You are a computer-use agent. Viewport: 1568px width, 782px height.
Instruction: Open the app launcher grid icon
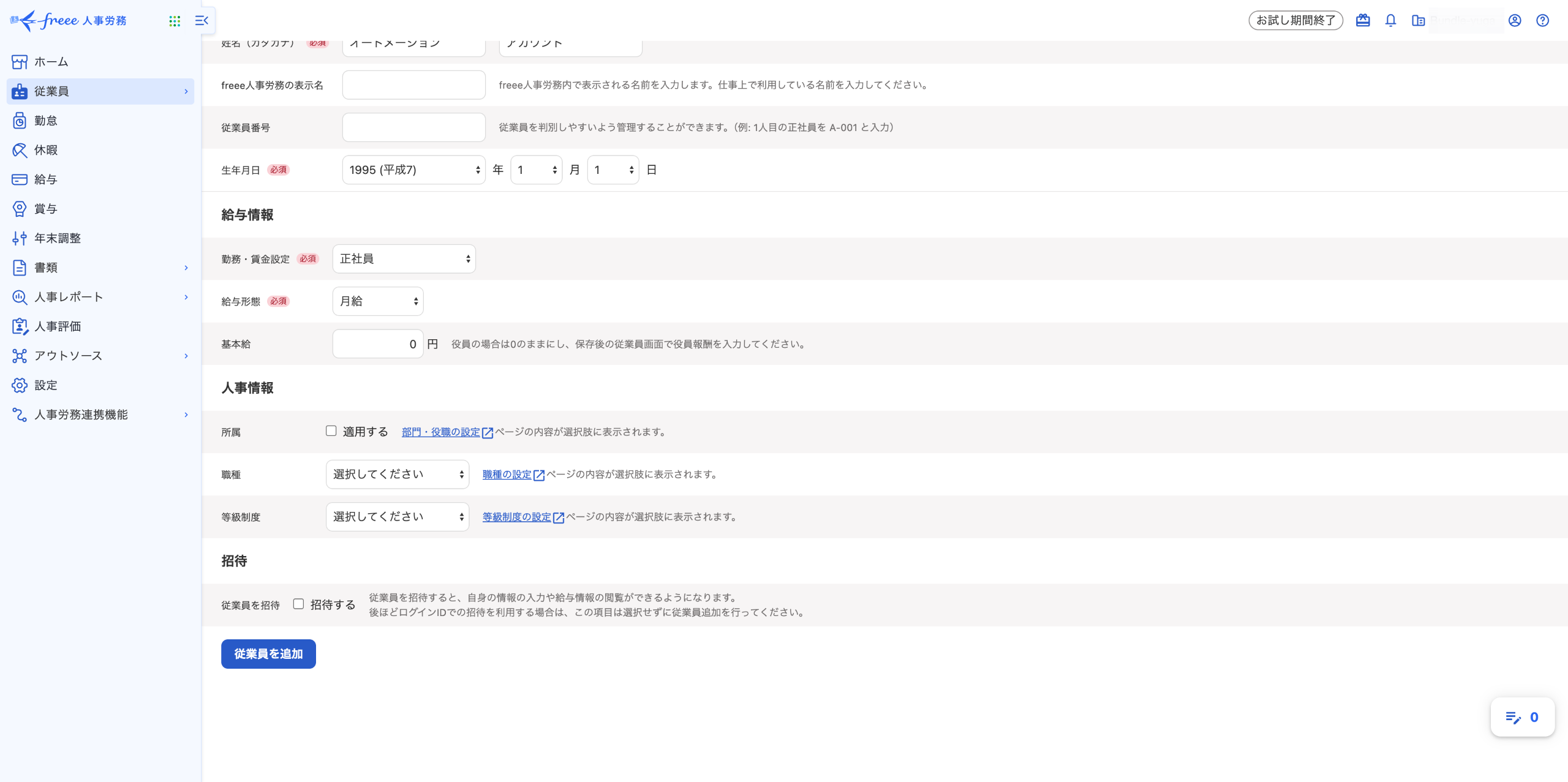pos(175,21)
